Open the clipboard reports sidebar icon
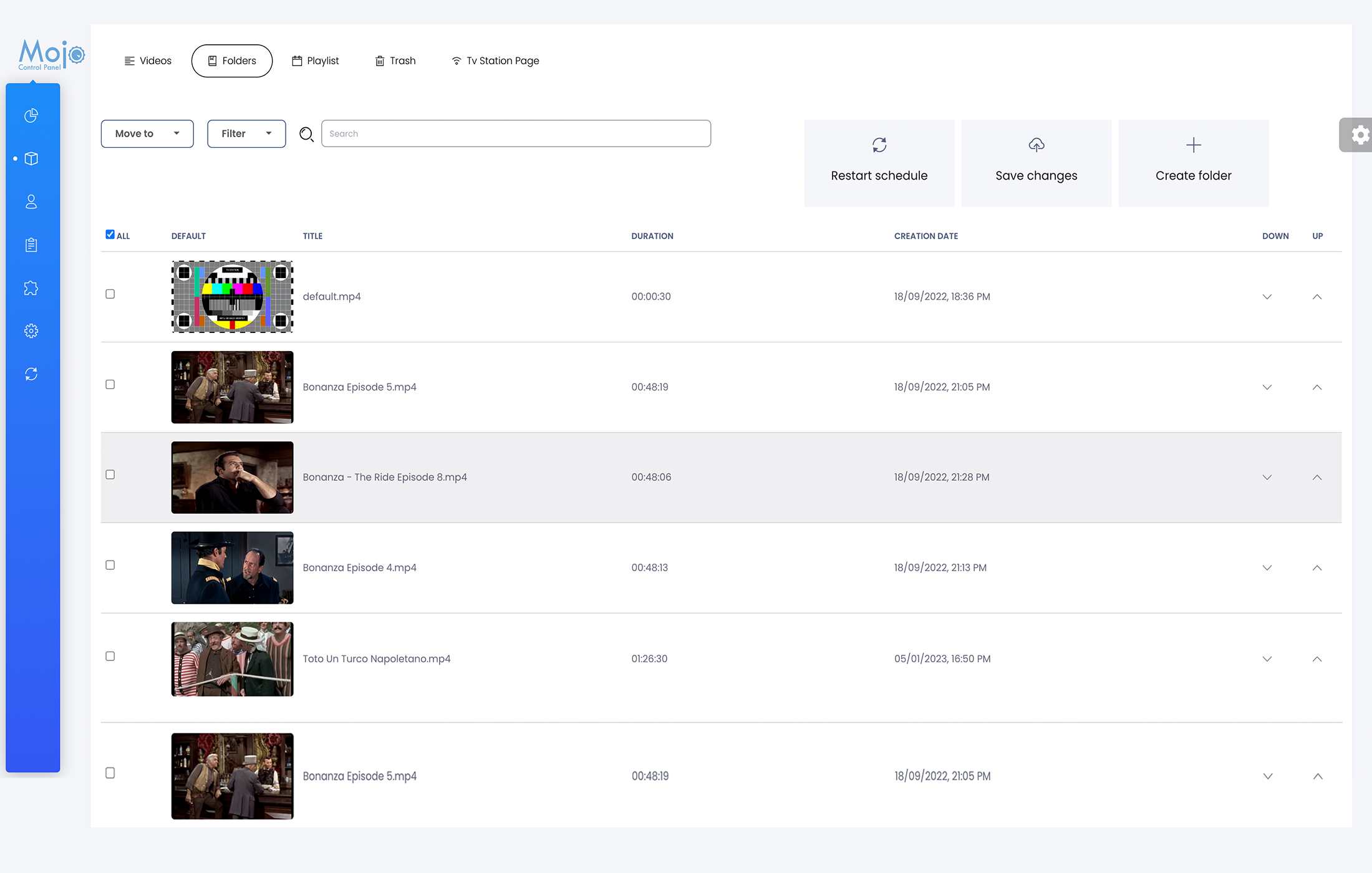1372x873 pixels. point(31,244)
